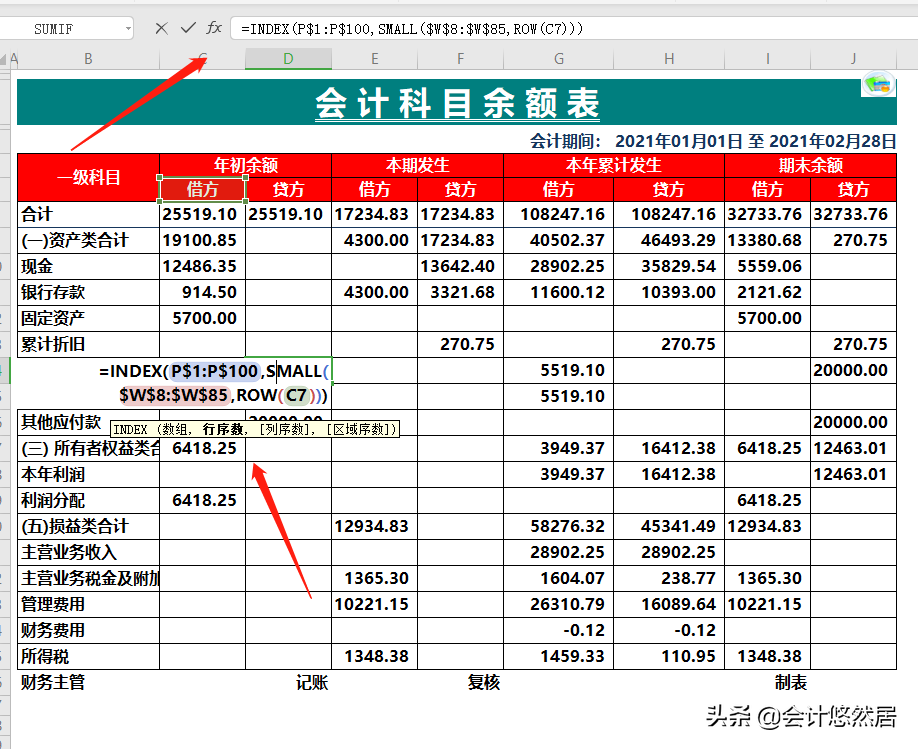Click the cell showing 25519.10 total
Screen dimensions: 918x749
pos(199,214)
